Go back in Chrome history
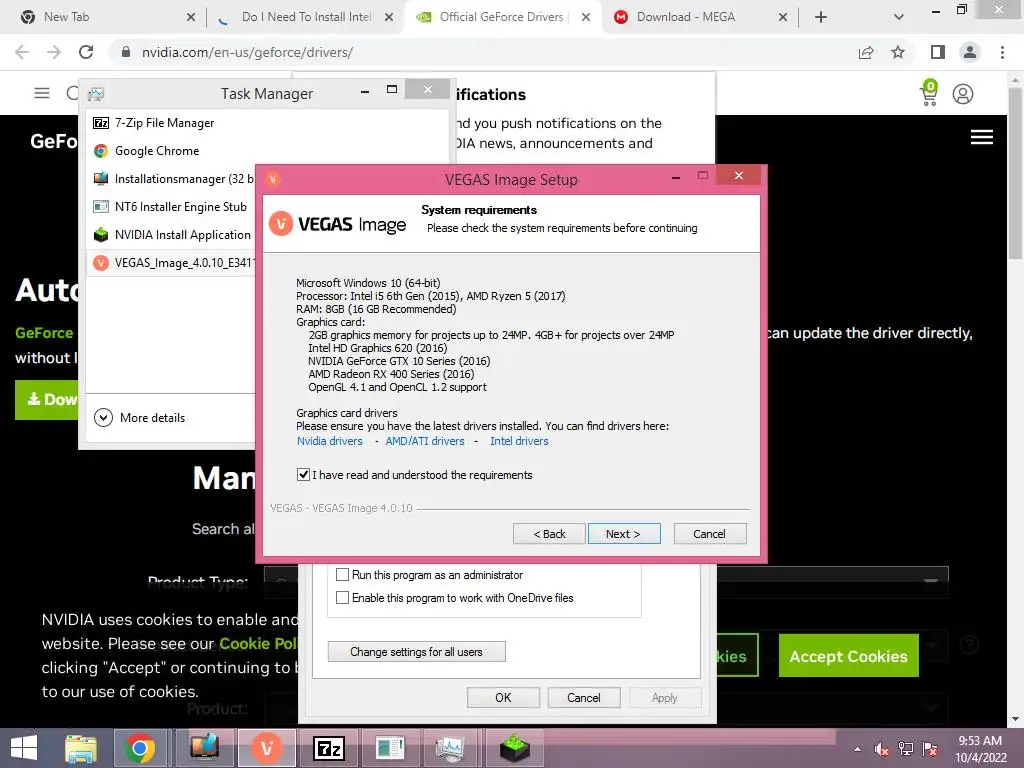The image size is (1024, 768). coord(22,52)
